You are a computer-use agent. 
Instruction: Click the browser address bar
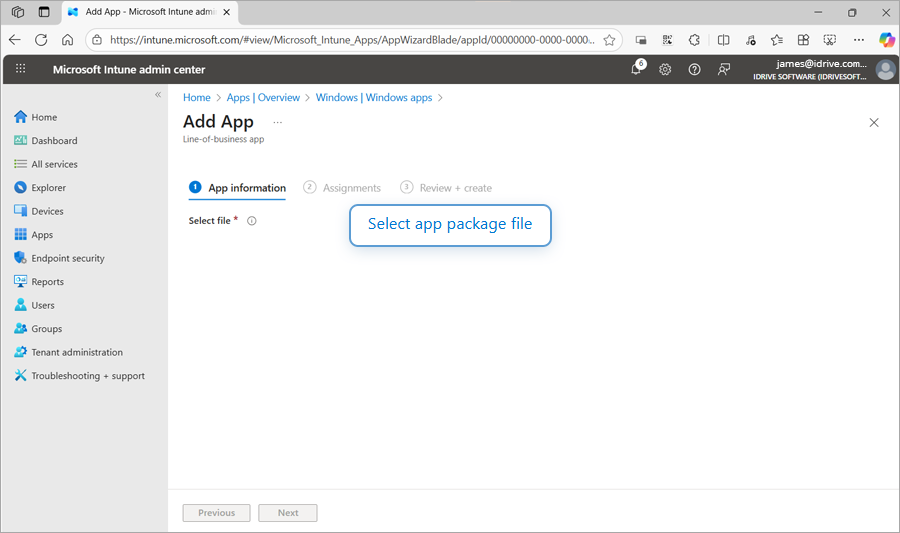point(350,40)
